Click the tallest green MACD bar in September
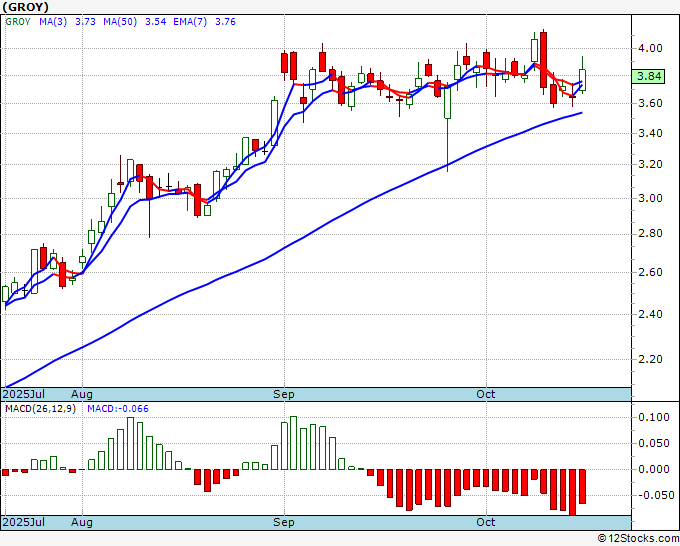The image size is (680, 546). click(x=294, y=443)
